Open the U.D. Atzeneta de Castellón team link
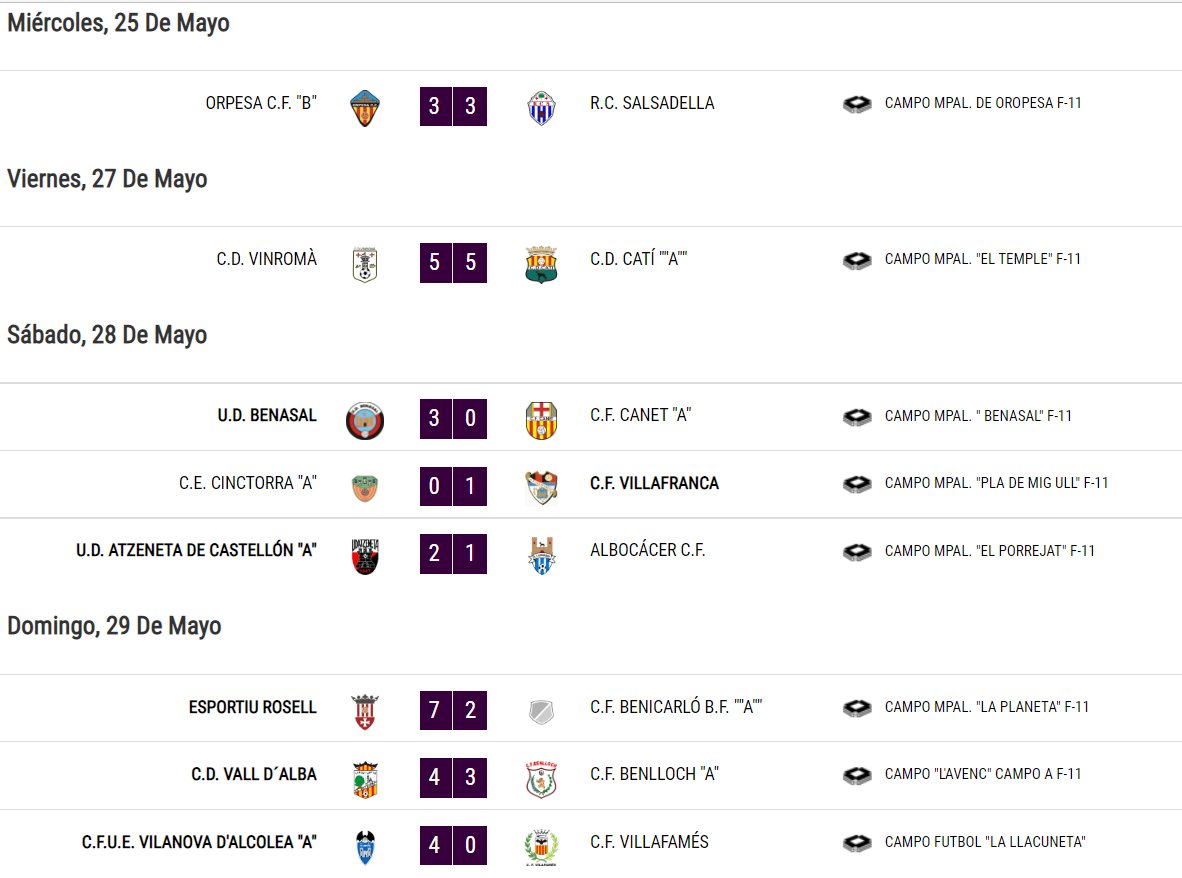The width and height of the screenshot is (1182, 878). click(x=196, y=550)
